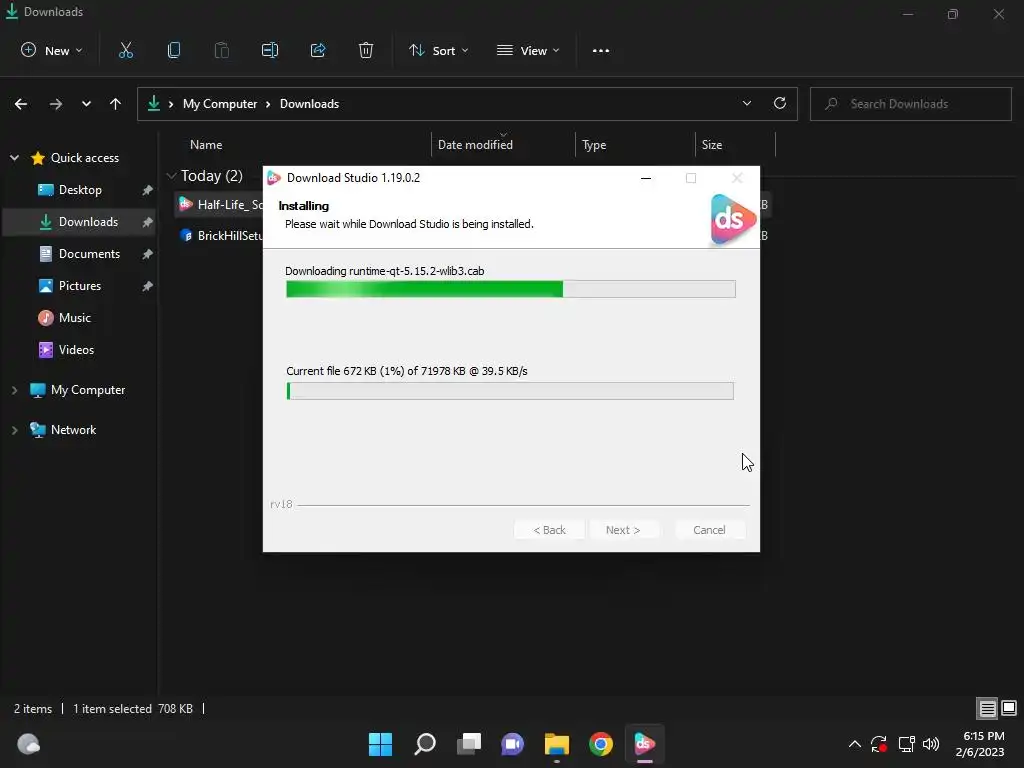Open the Windows Start menu
1024x768 pixels.
380,744
